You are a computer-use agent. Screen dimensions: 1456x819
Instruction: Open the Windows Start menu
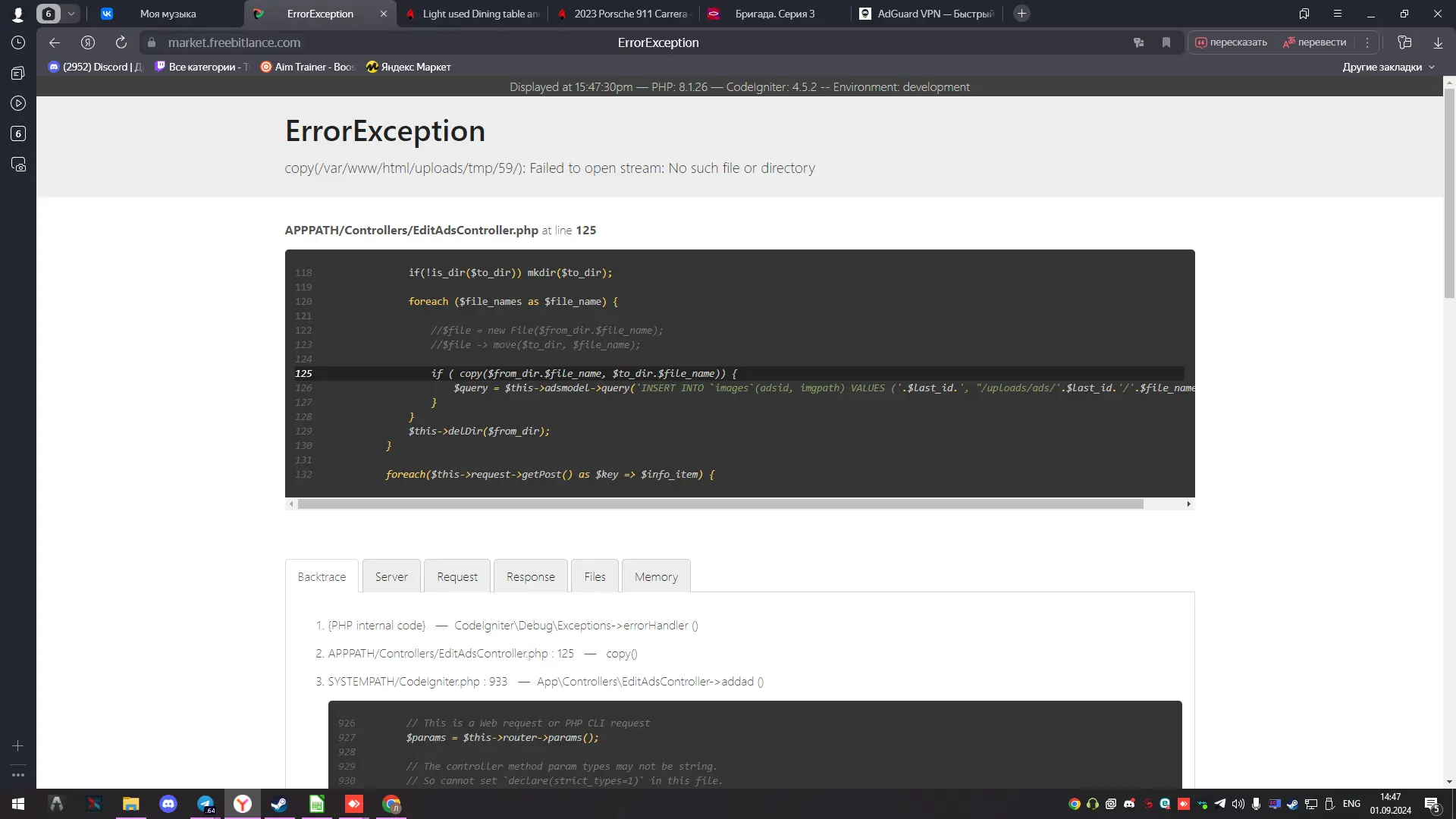(18, 804)
